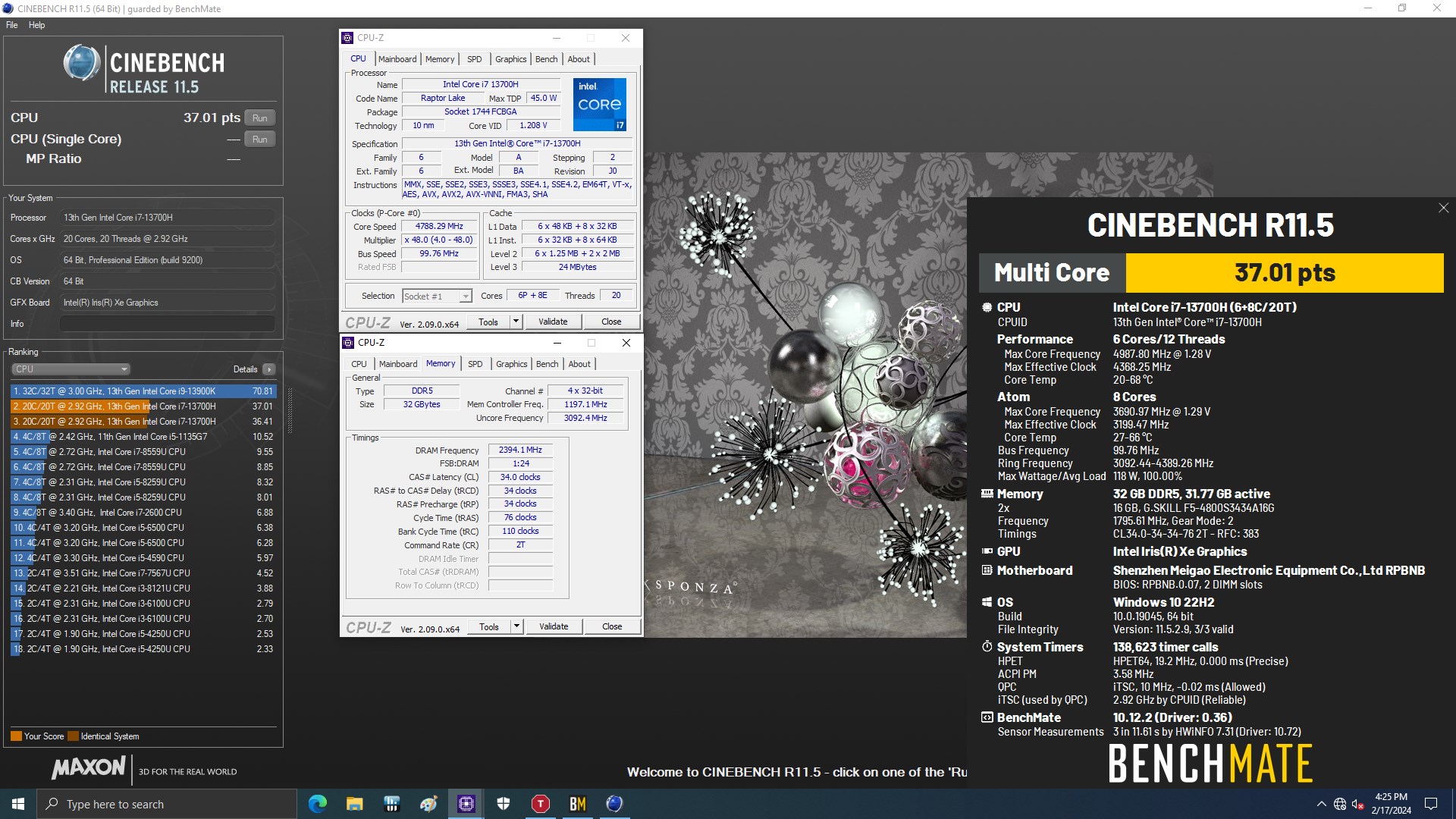
Task: Open Tools dropdown arrow in upper CPU-Z window
Action: tap(516, 322)
